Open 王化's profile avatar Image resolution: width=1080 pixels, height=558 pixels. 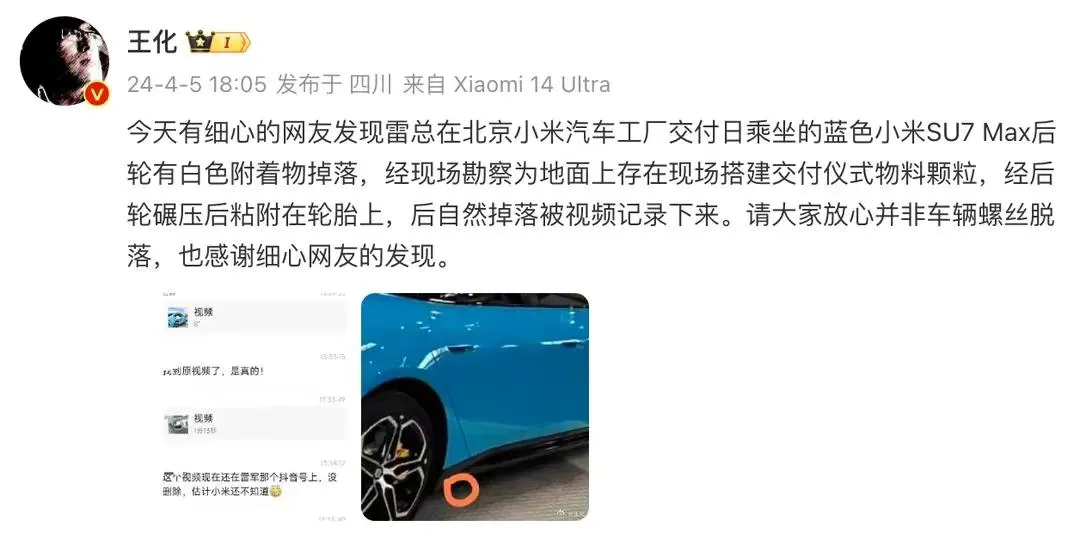64,61
